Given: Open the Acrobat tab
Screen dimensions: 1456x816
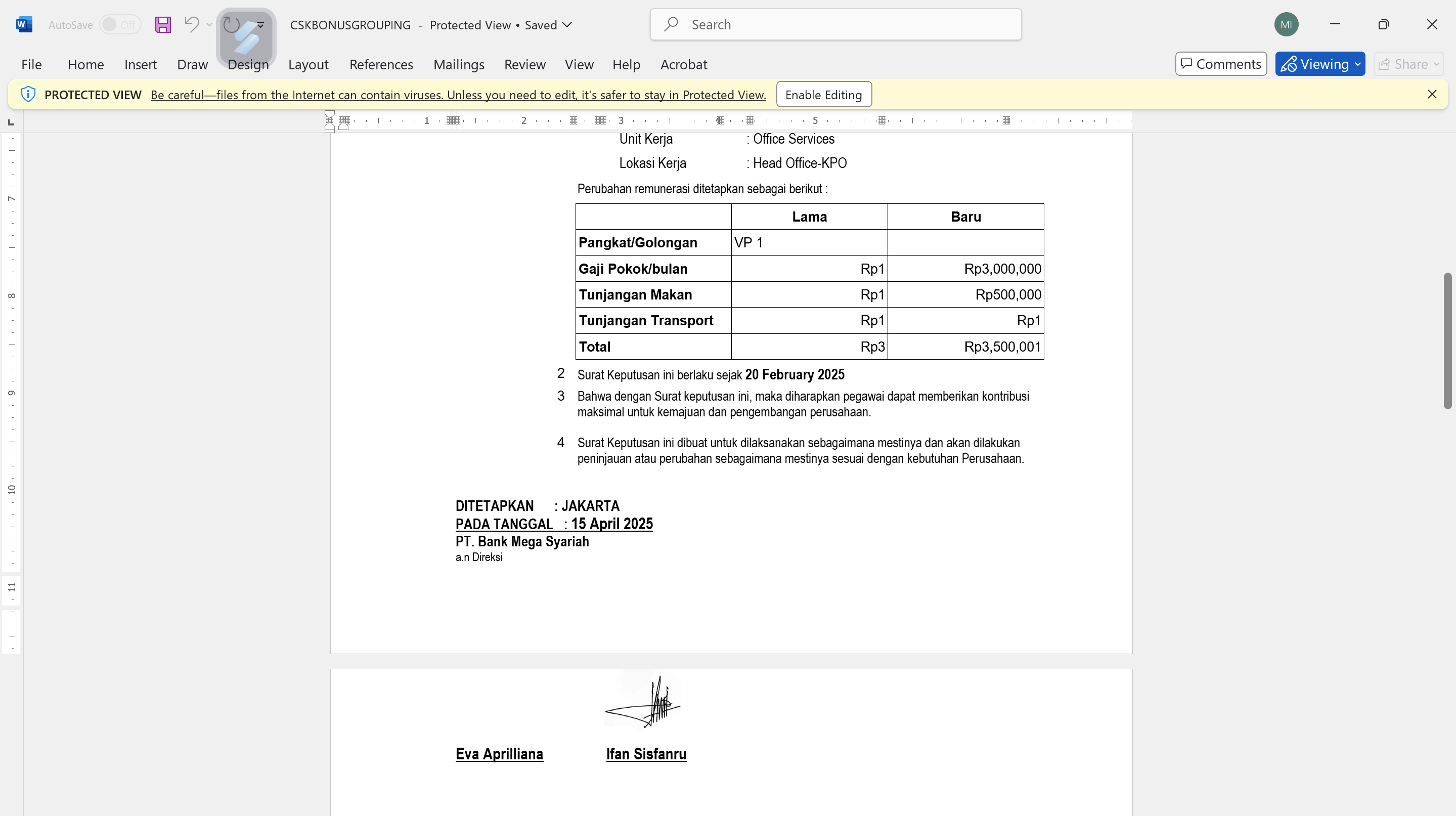Looking at the screenshot, I should (x=683, y=64).
